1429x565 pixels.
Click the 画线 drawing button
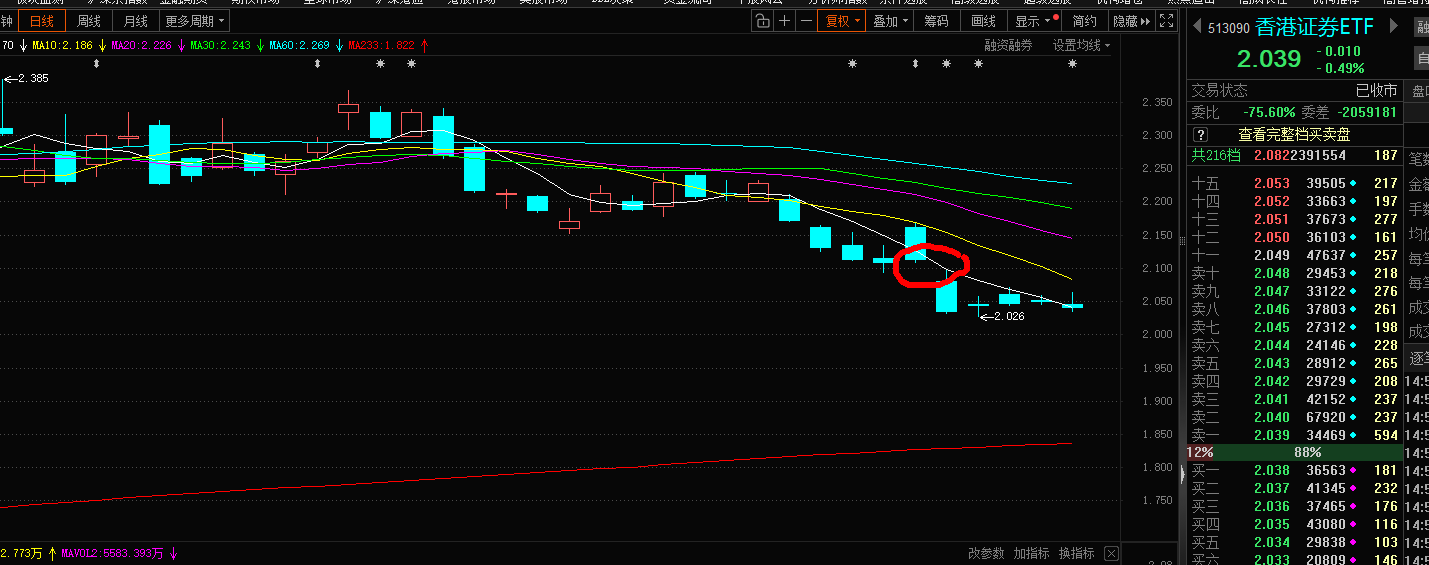point(984,21)
